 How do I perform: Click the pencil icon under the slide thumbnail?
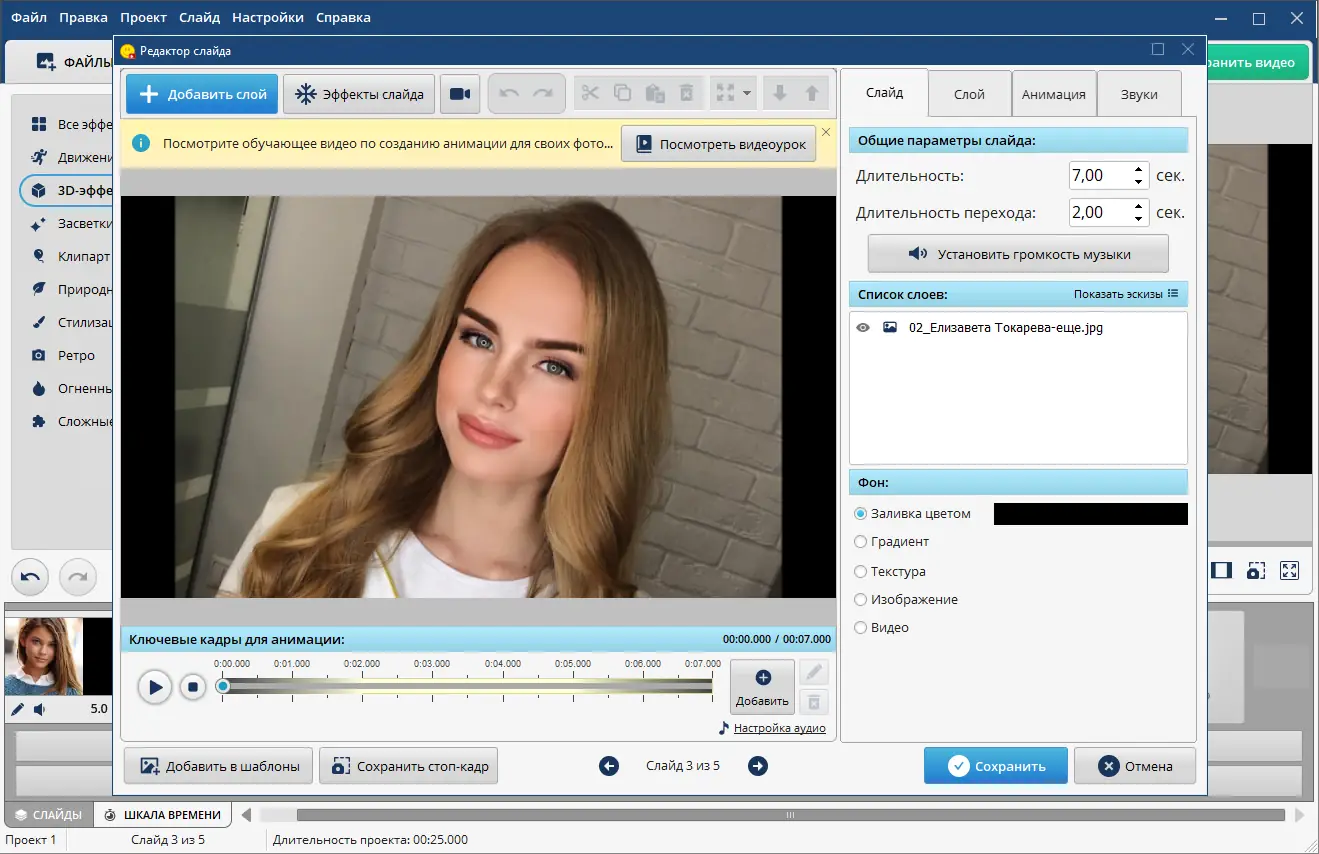tap(17, 710)
